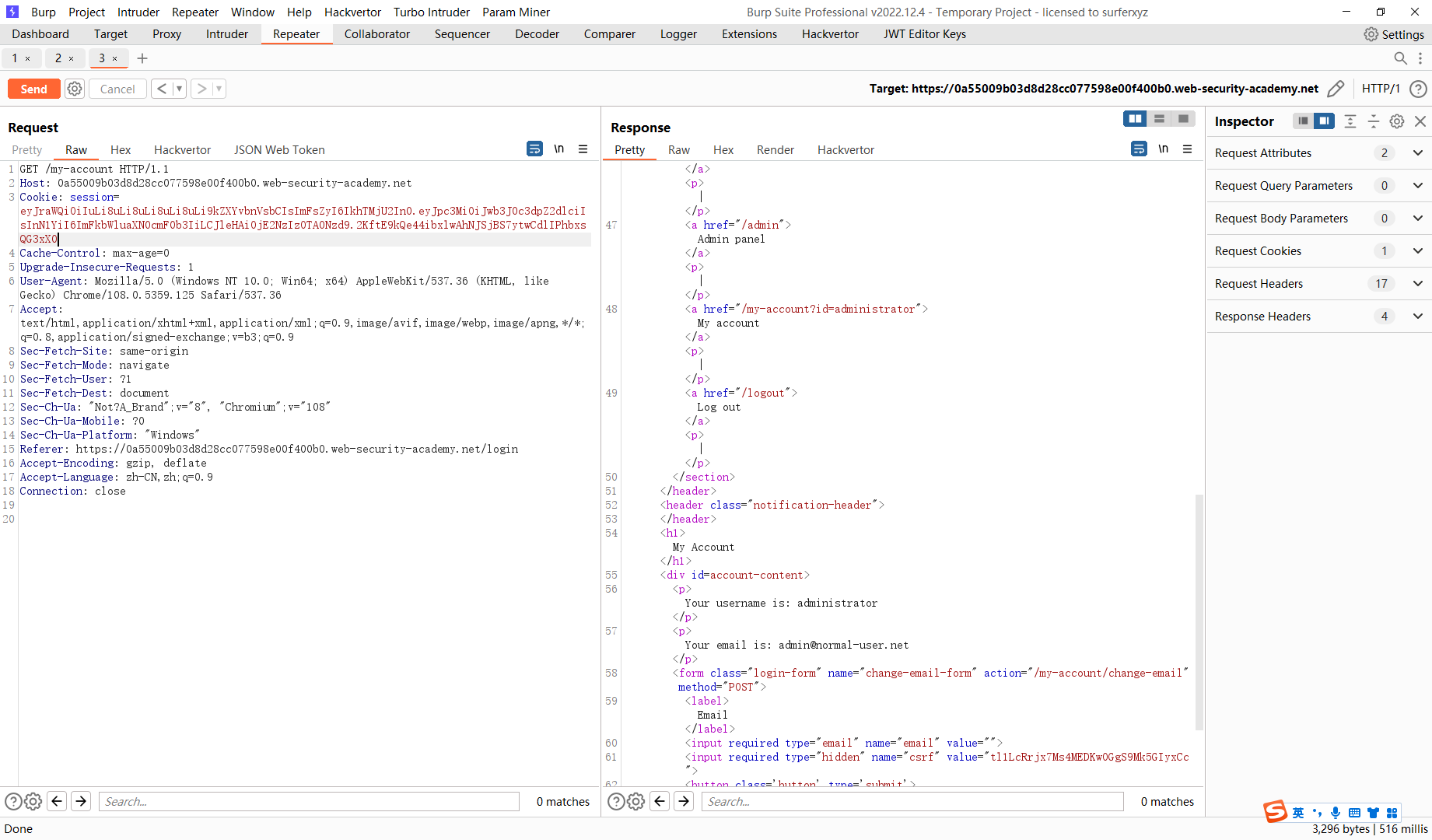Jump to previous response search match
Screen dimensions: 1432x840
(x=660, y=801)
